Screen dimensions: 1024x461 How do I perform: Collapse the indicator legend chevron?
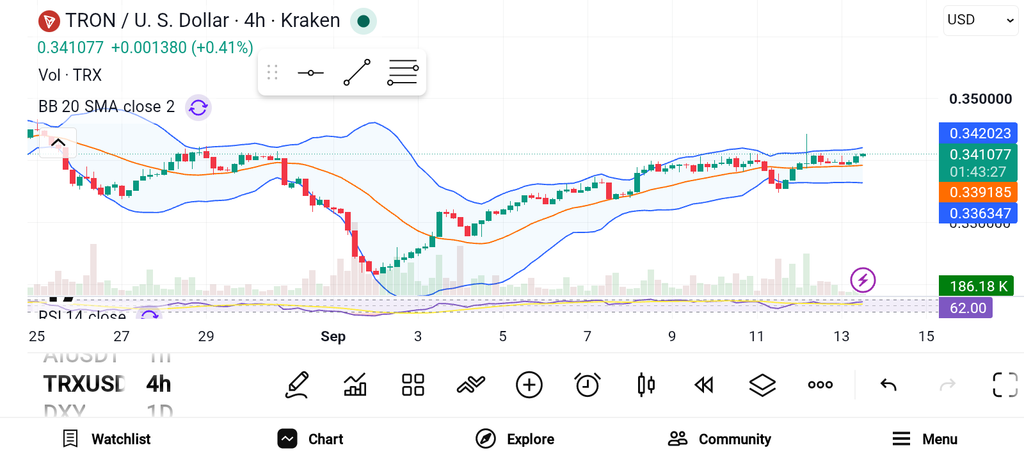coord(58,143)
